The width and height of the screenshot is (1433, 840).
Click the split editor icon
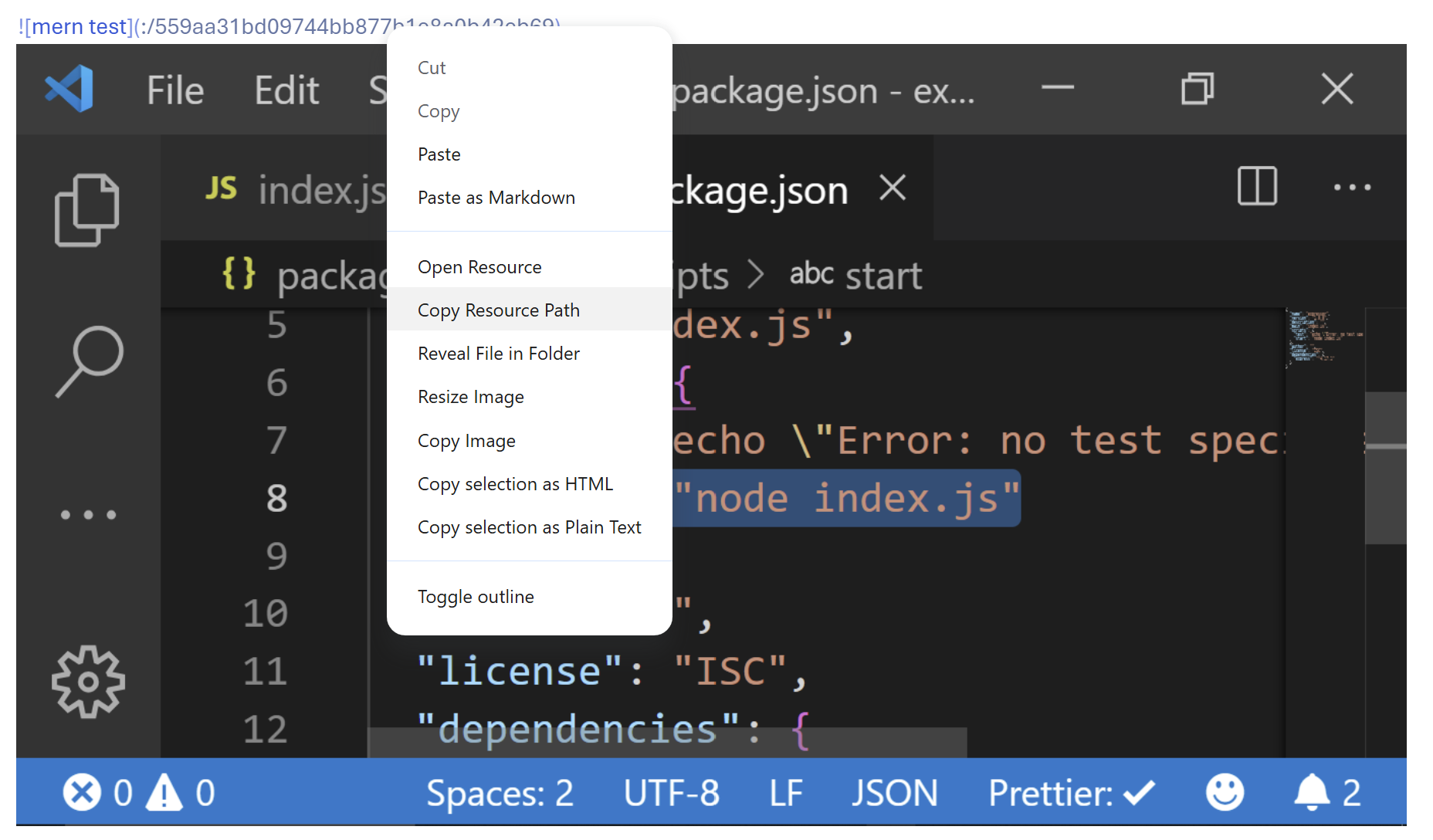click(1257, 186)
